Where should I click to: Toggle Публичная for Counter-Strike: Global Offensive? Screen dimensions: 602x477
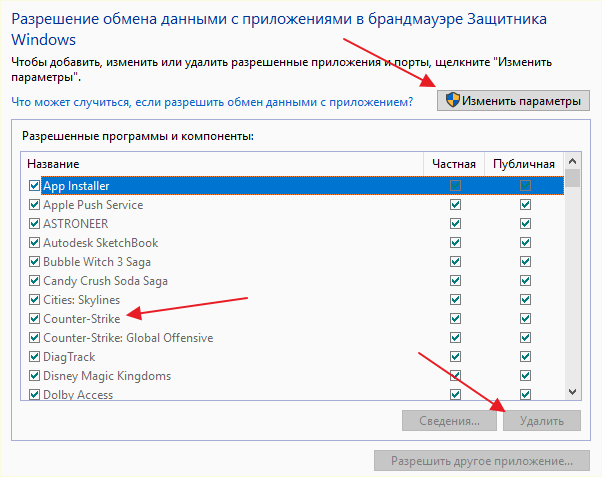(x=525, y=338)
